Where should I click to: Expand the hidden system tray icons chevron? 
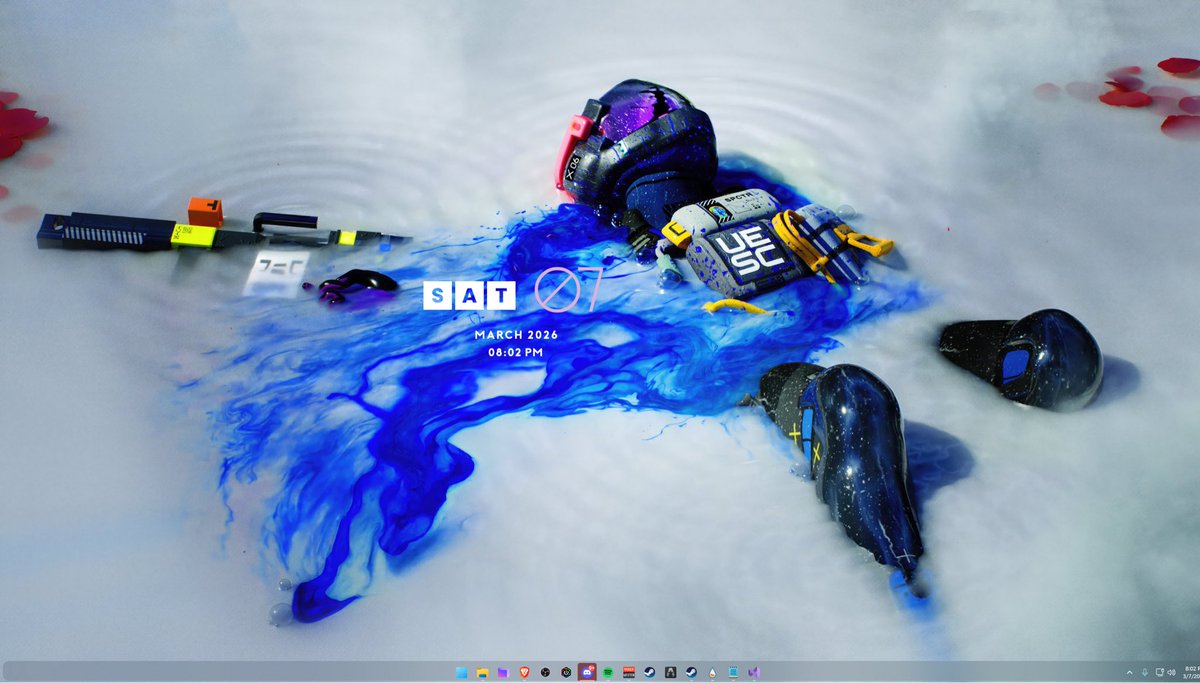click(x=1130, y=673)
